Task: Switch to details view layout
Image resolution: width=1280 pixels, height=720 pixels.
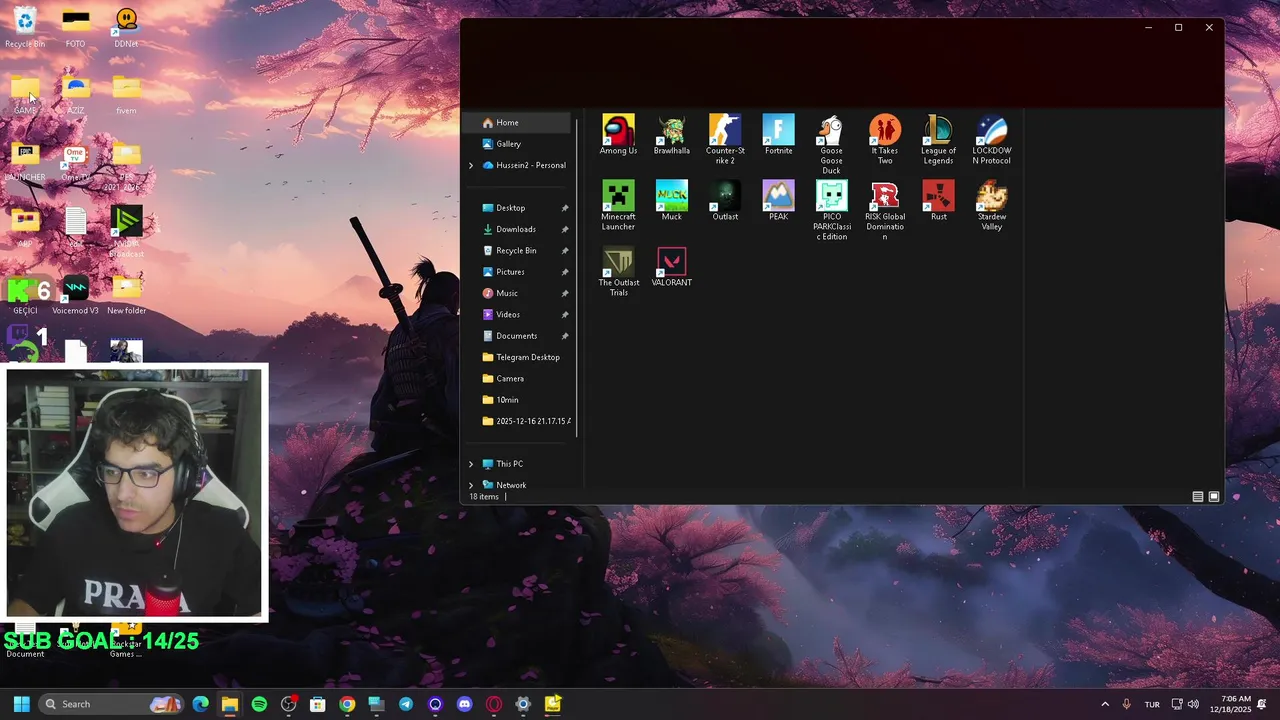Action: tap(1198, 497)
